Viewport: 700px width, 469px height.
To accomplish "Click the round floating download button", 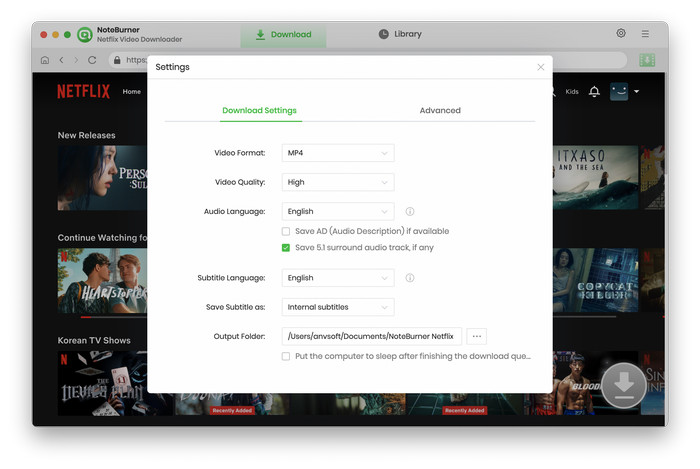I will click(x=624, y=385).
